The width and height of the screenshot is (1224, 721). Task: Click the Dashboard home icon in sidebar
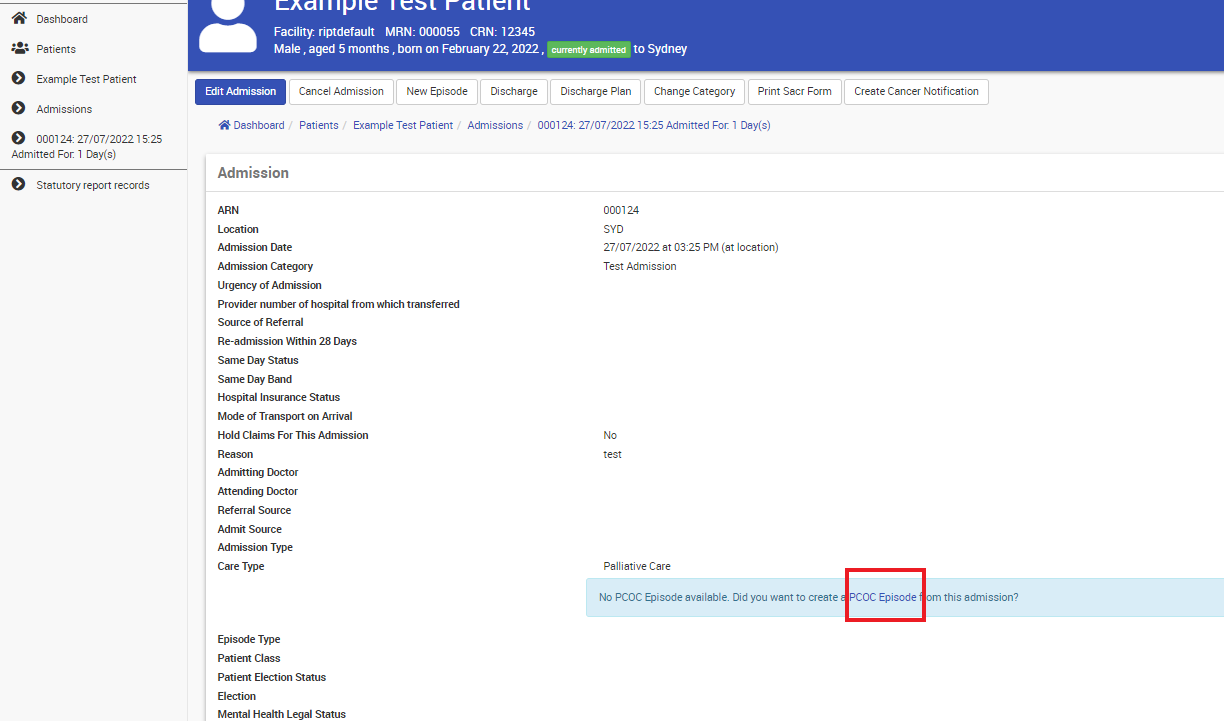[18, 19]
